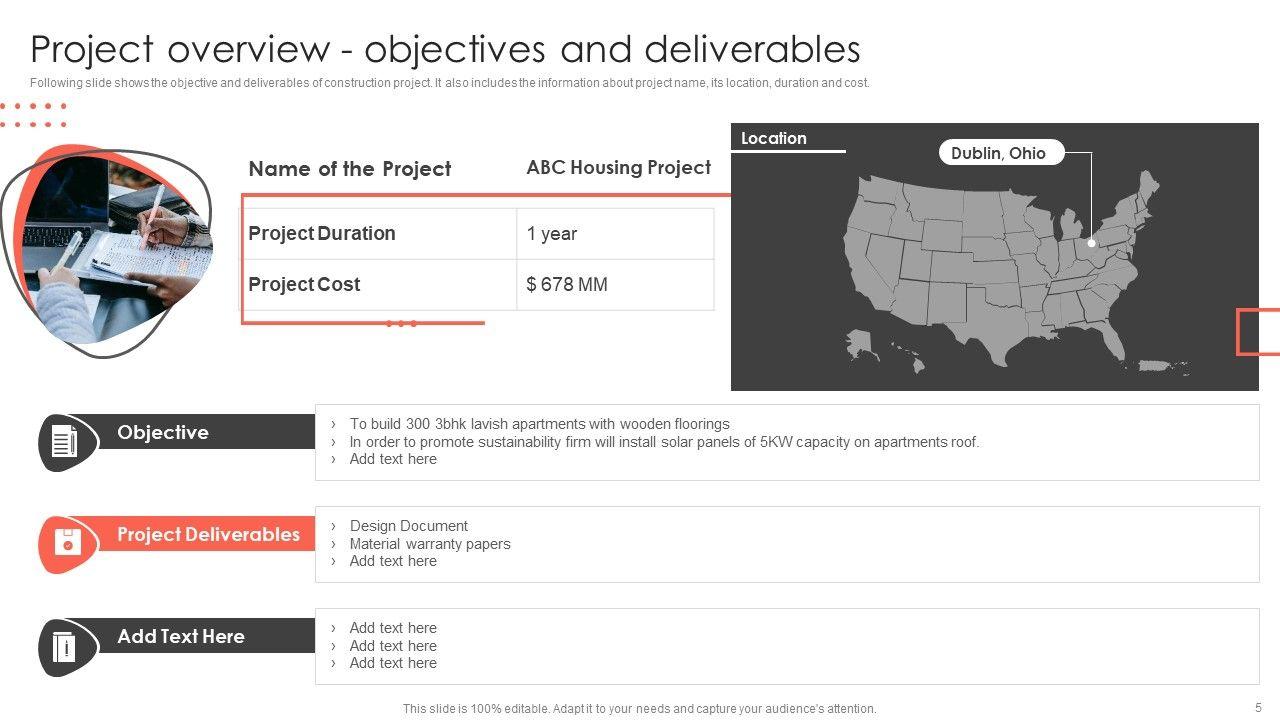Click the Material warranty papers bullet item
This screenshot has height=720, width=1280.
click(430, 544)
